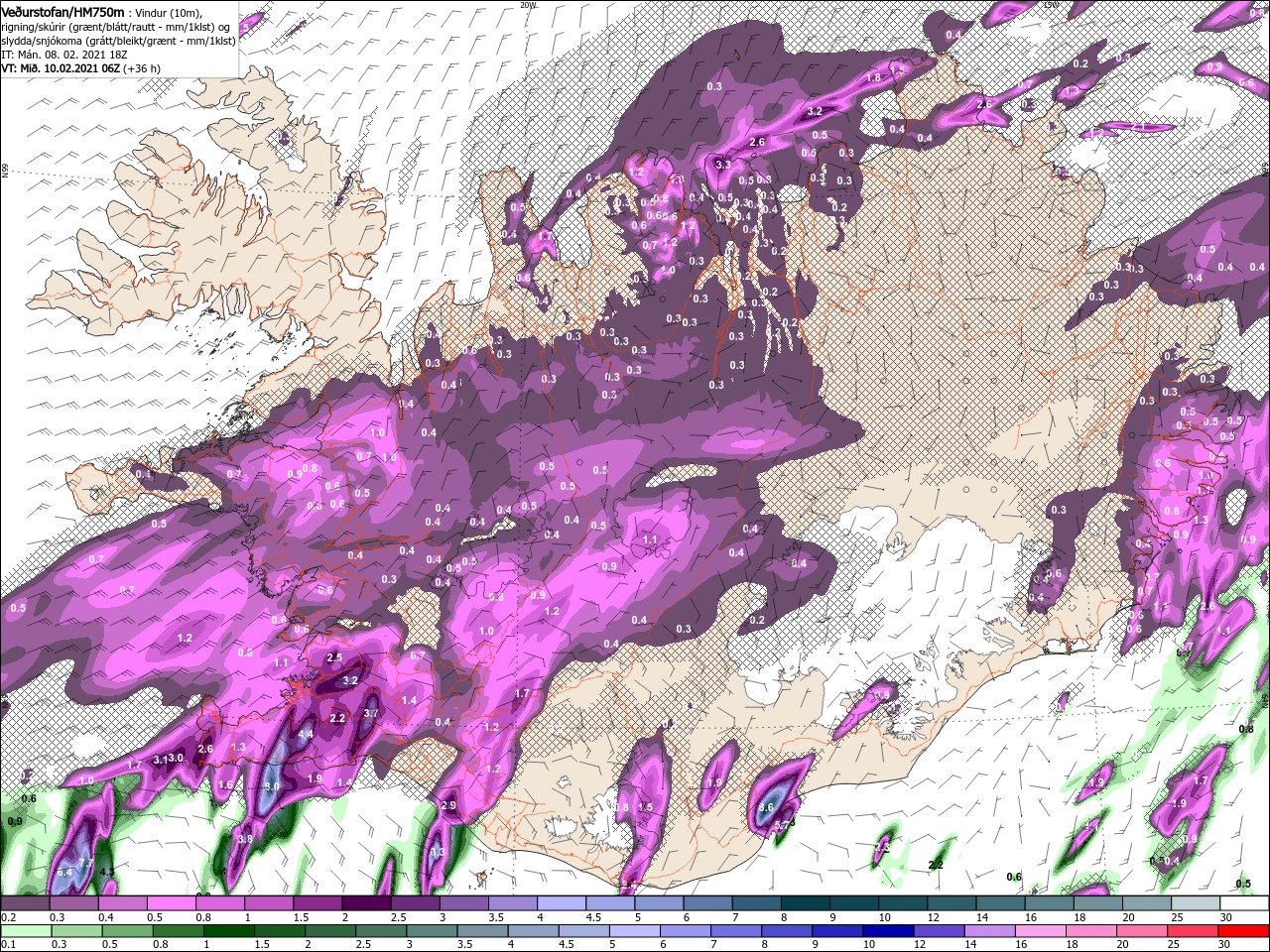Click the '2.9' precipitation value on the map
Screen dimensions: 1270x952
tap(448, 805)
